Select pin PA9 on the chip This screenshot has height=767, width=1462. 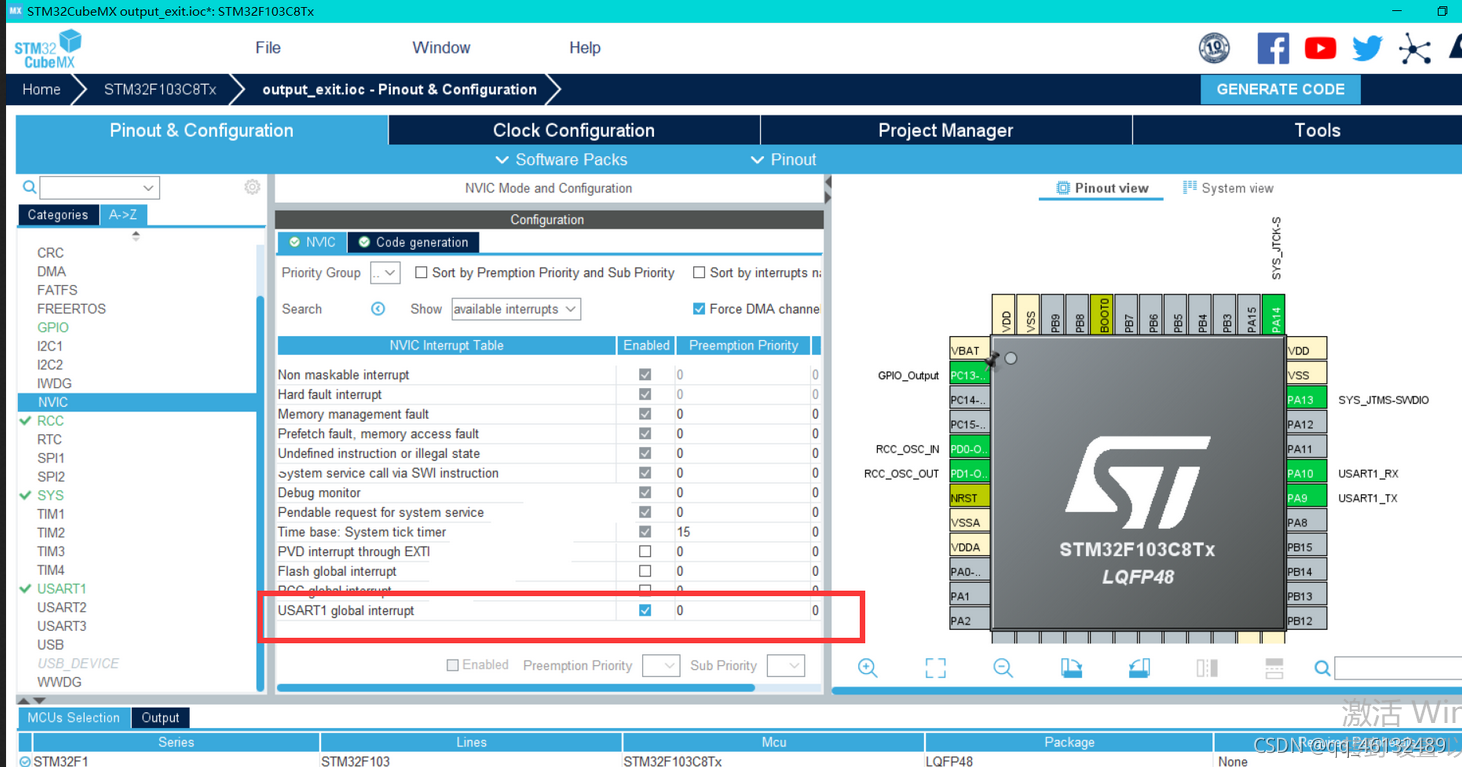click(x=1306, y=497)
